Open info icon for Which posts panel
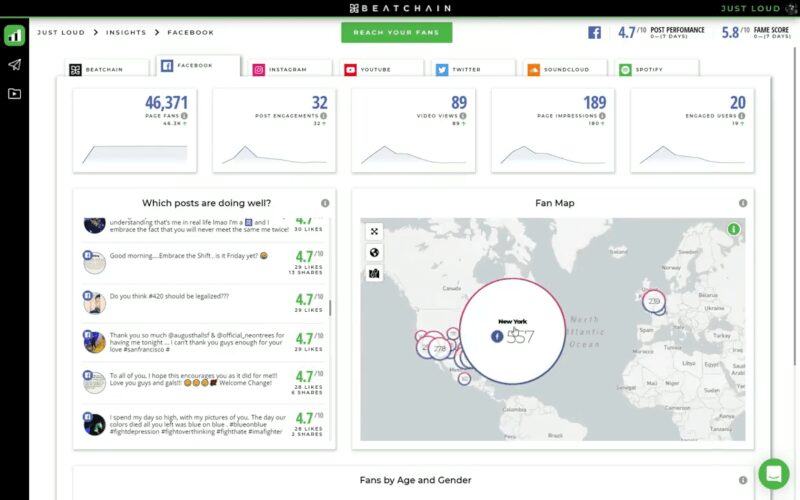Viewport: 800px width, 500px height. pos(325,203)
